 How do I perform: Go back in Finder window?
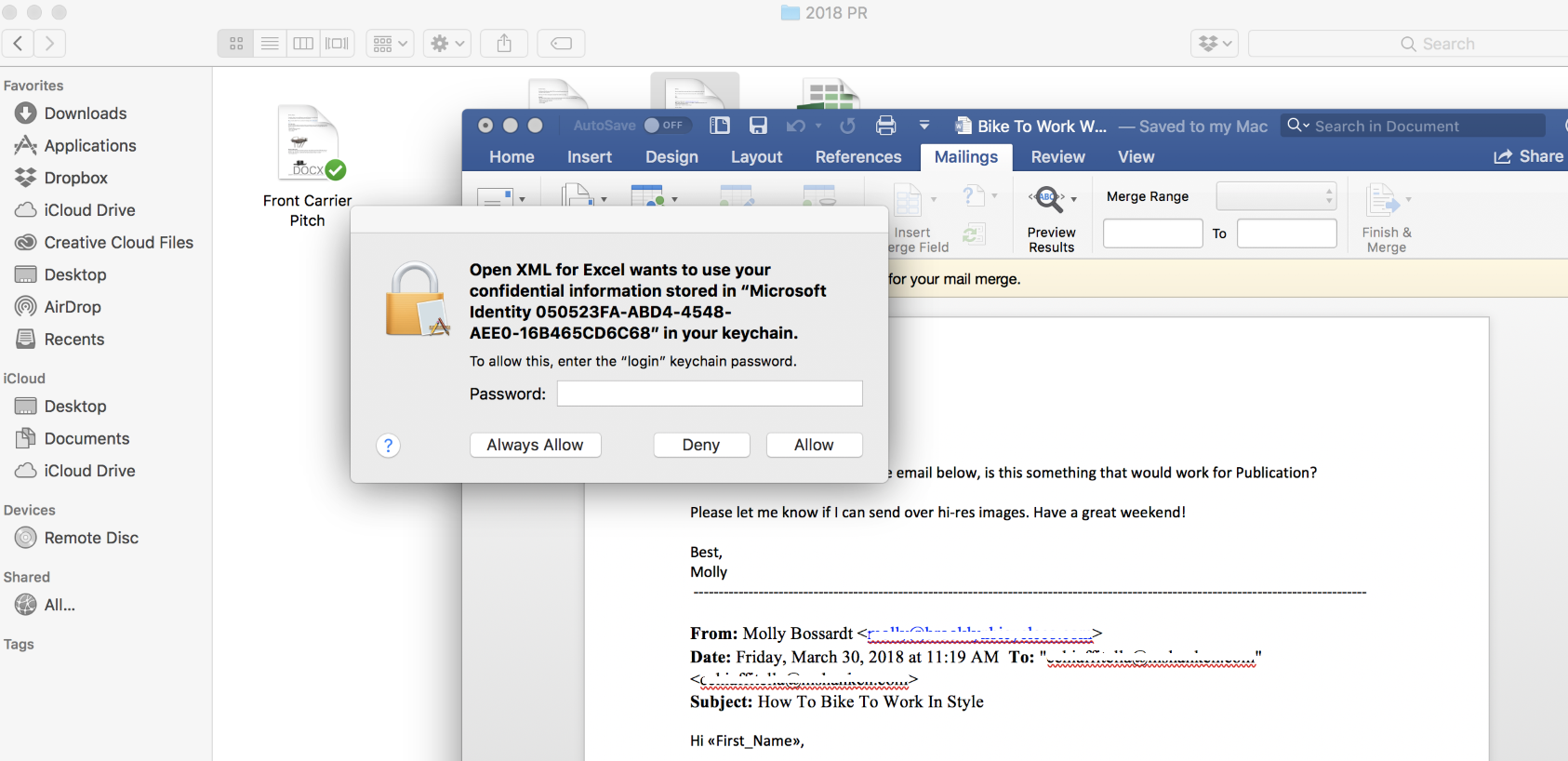coord(18,43)
